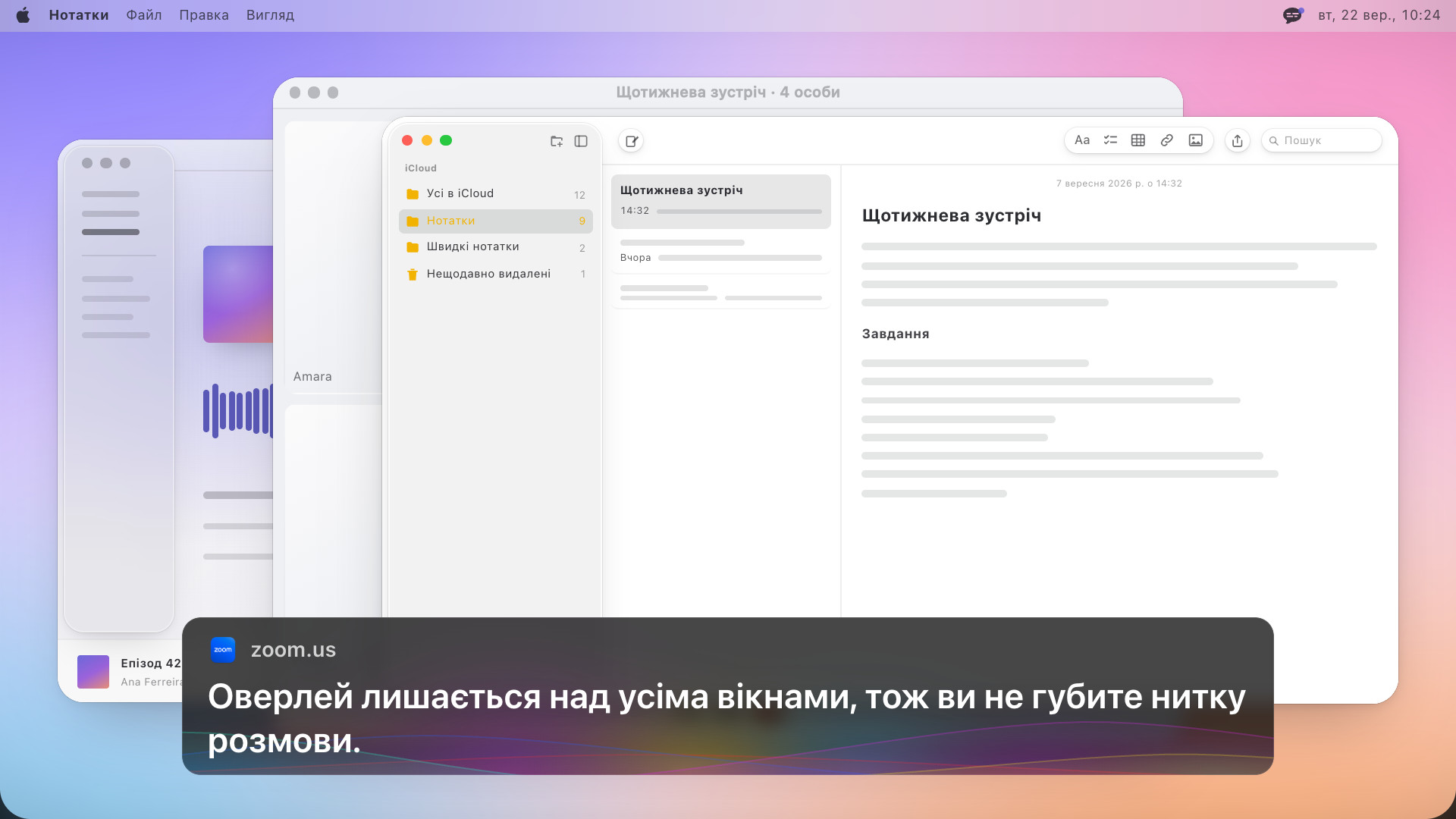Add a link to the note

tap(1167, 140)
